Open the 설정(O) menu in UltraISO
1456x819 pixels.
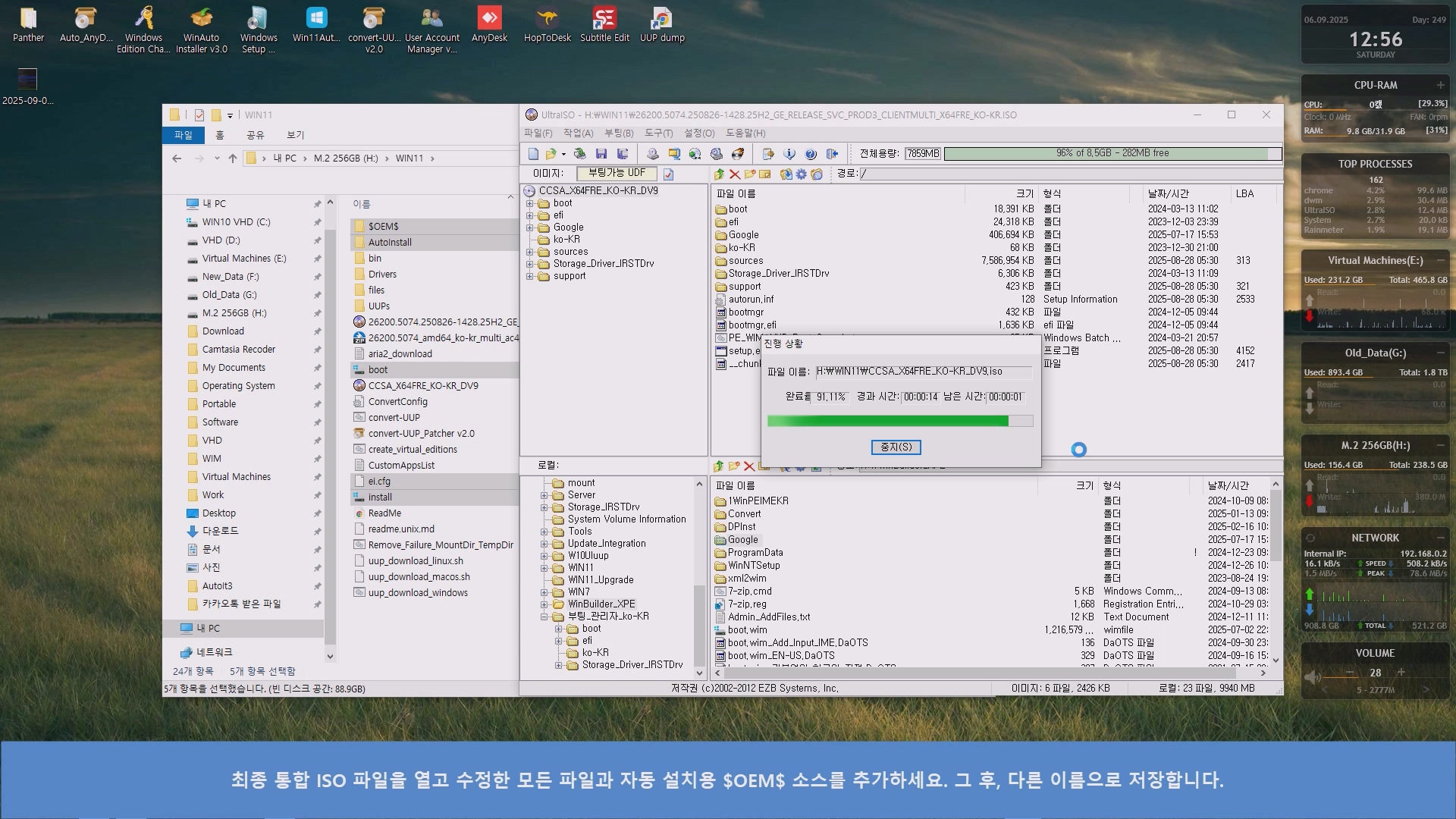click(699, 133)
